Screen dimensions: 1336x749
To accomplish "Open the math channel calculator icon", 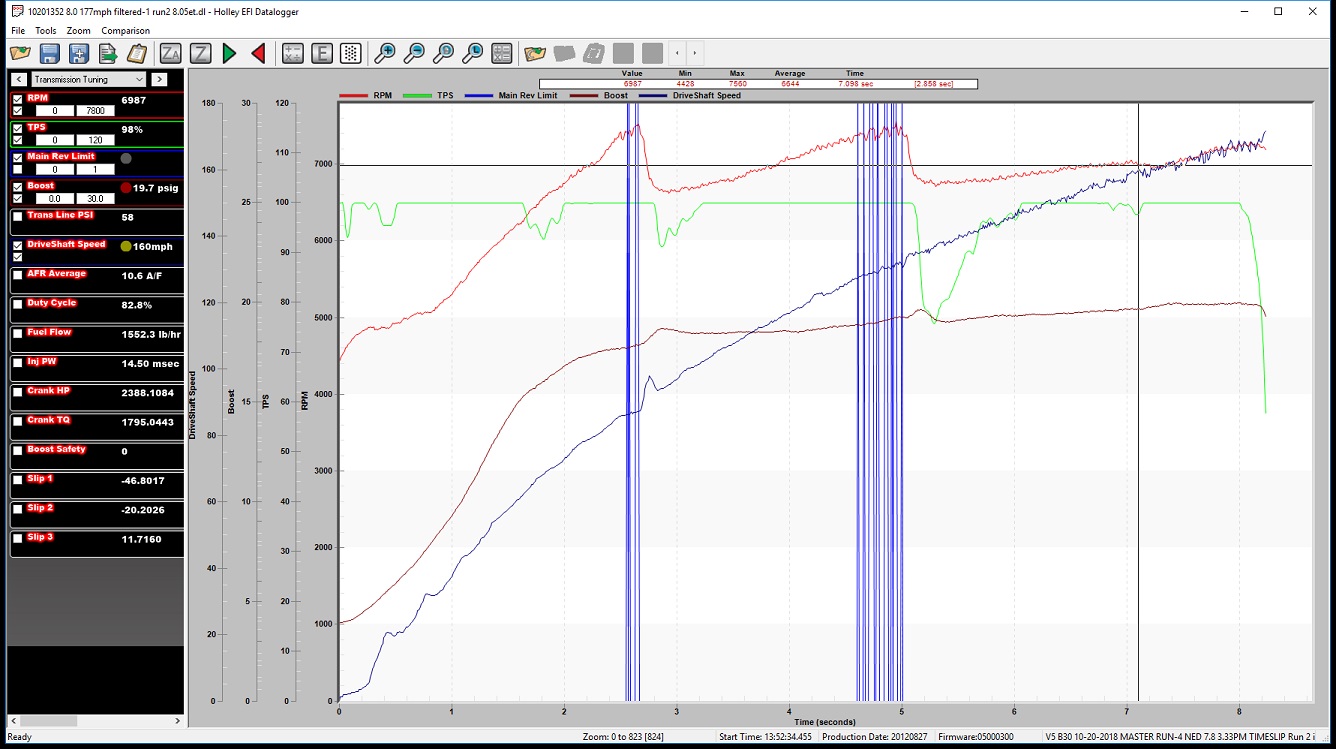I will point(292,53).
